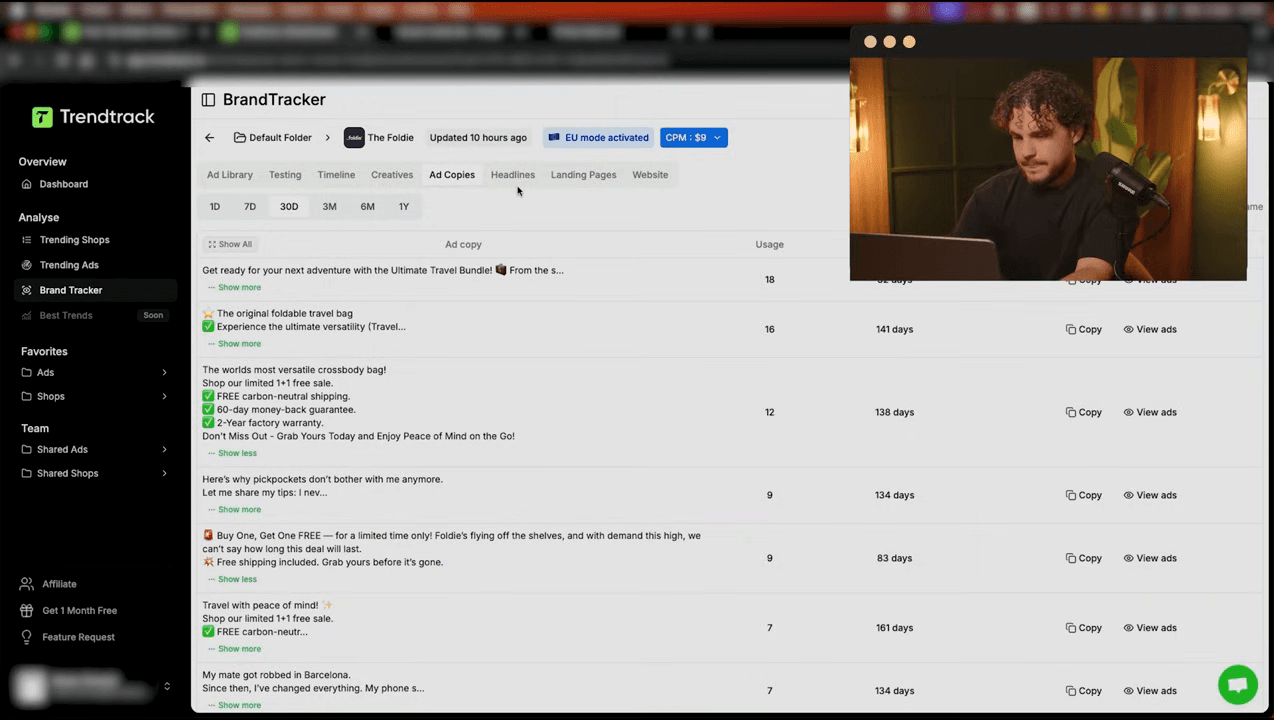This screenshot has height=720, width=1274.
Task: View ads for pickpockets copy row
Action: point(1150,496)
